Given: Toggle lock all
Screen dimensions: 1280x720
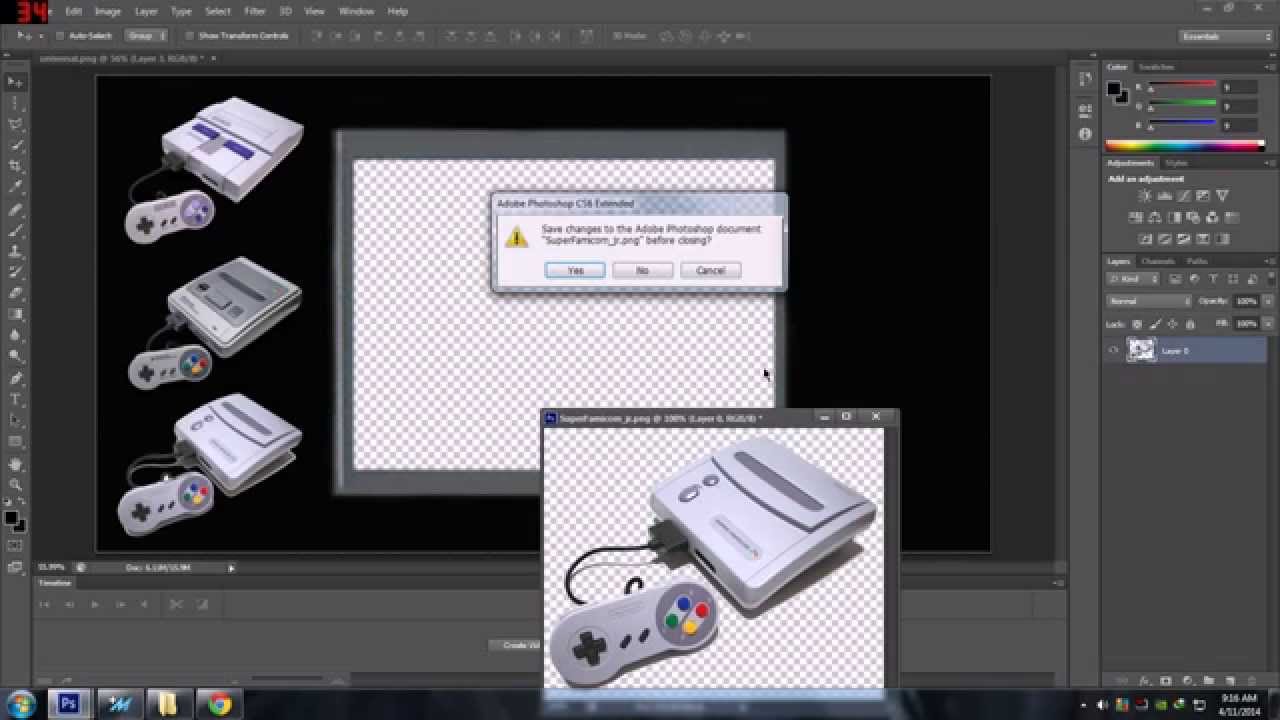Looking at the screenshot, I should pos(1189,324).
